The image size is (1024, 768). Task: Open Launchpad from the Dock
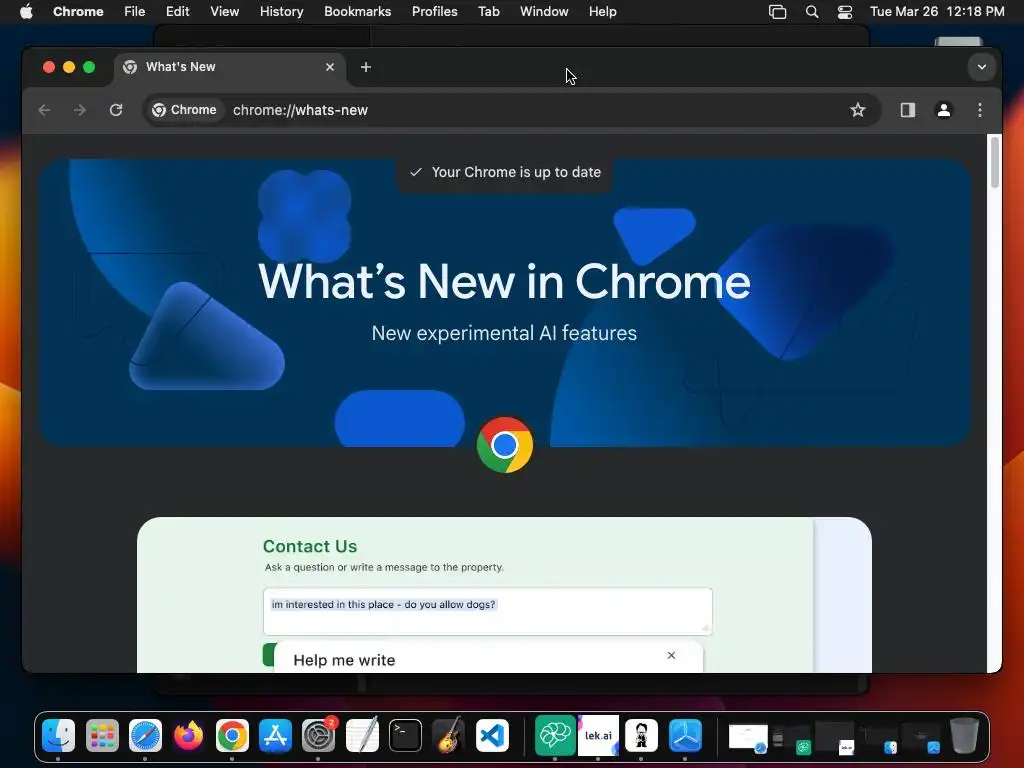102,735
